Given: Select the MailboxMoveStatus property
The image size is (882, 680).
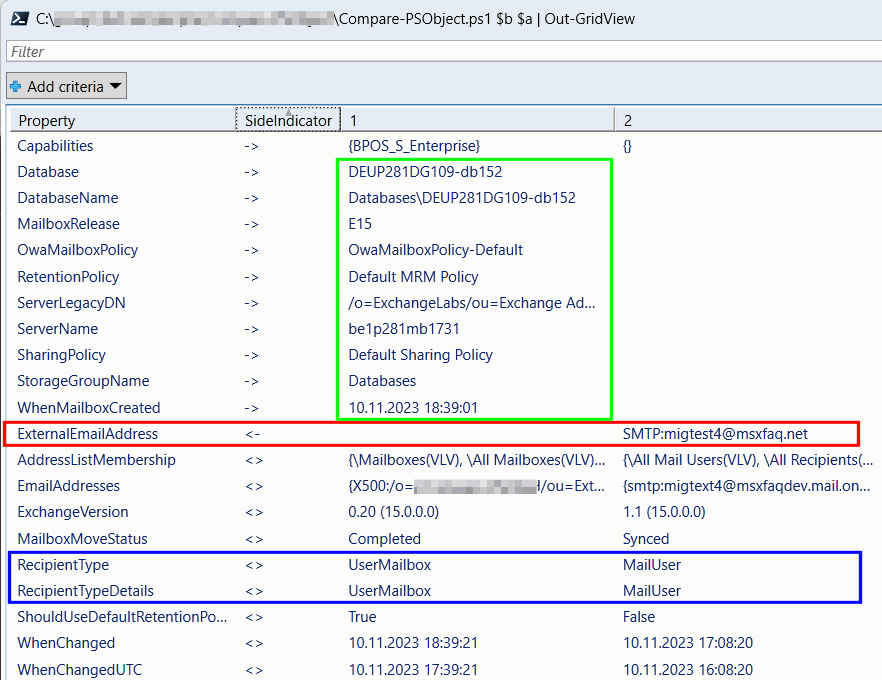Looking at the screenshot, I should 83,539.
